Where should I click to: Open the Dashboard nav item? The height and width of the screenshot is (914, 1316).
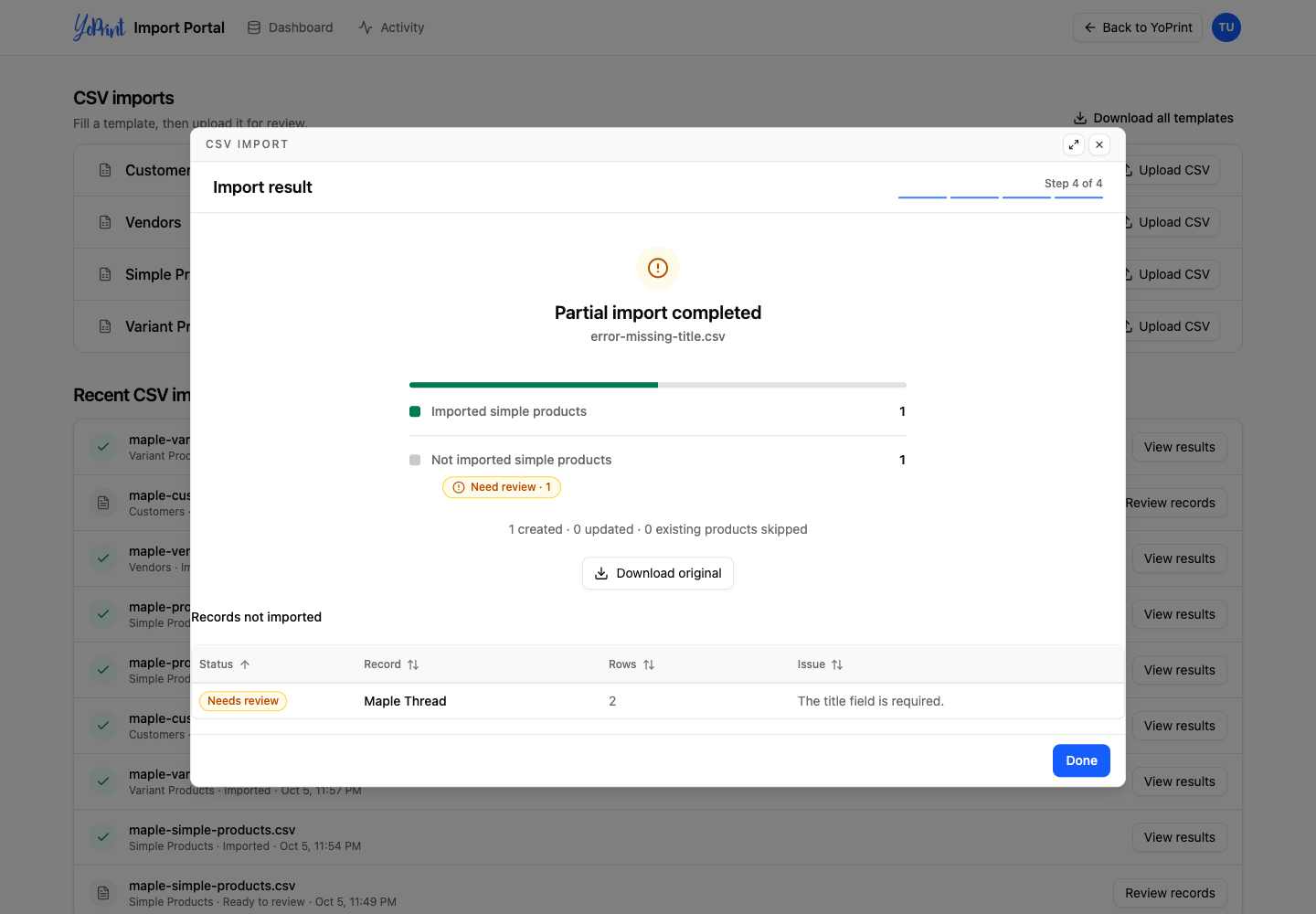click(290, 27)
